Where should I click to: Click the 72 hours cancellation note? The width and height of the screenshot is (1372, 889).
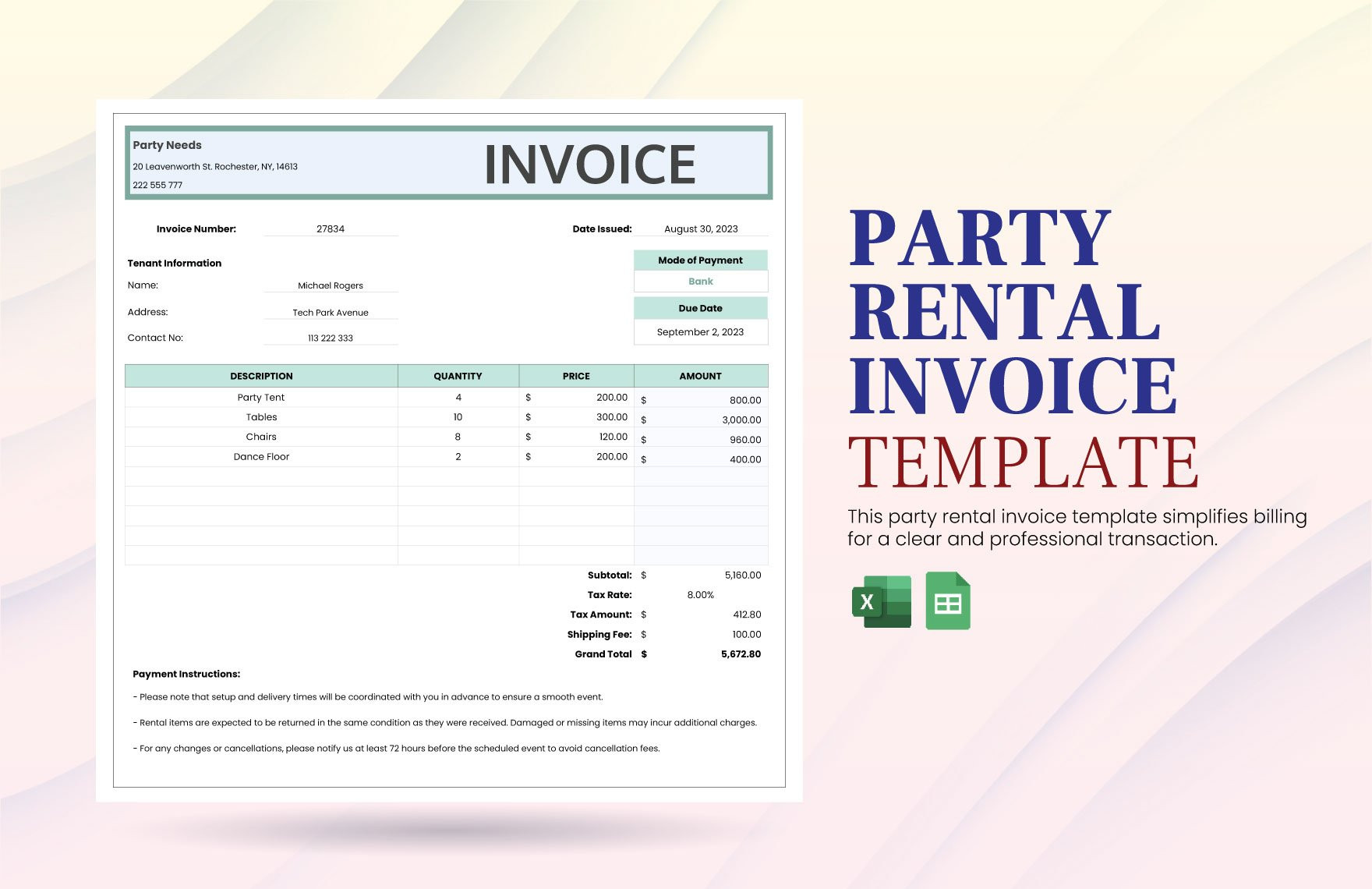pyautogui.click(x=396, y=749)
